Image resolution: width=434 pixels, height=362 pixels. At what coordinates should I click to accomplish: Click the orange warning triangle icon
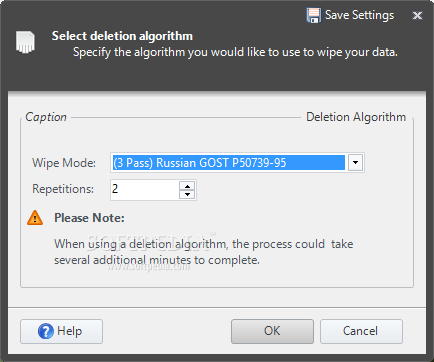(35, 218)
